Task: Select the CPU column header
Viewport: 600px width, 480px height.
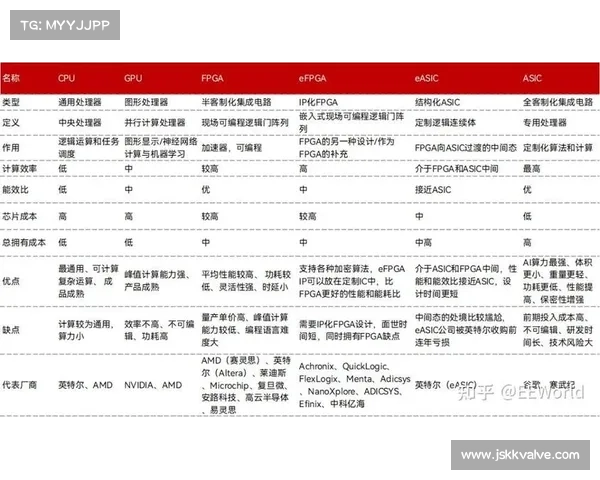Action: pos(66,78)
